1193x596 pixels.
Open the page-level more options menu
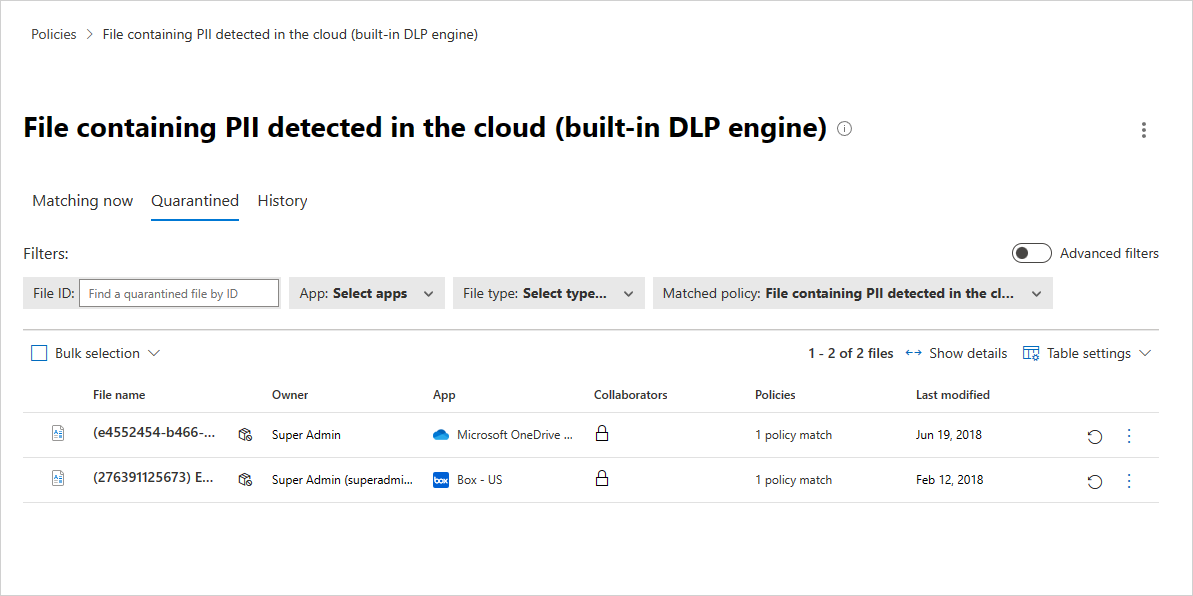(x=1144, y=130)
